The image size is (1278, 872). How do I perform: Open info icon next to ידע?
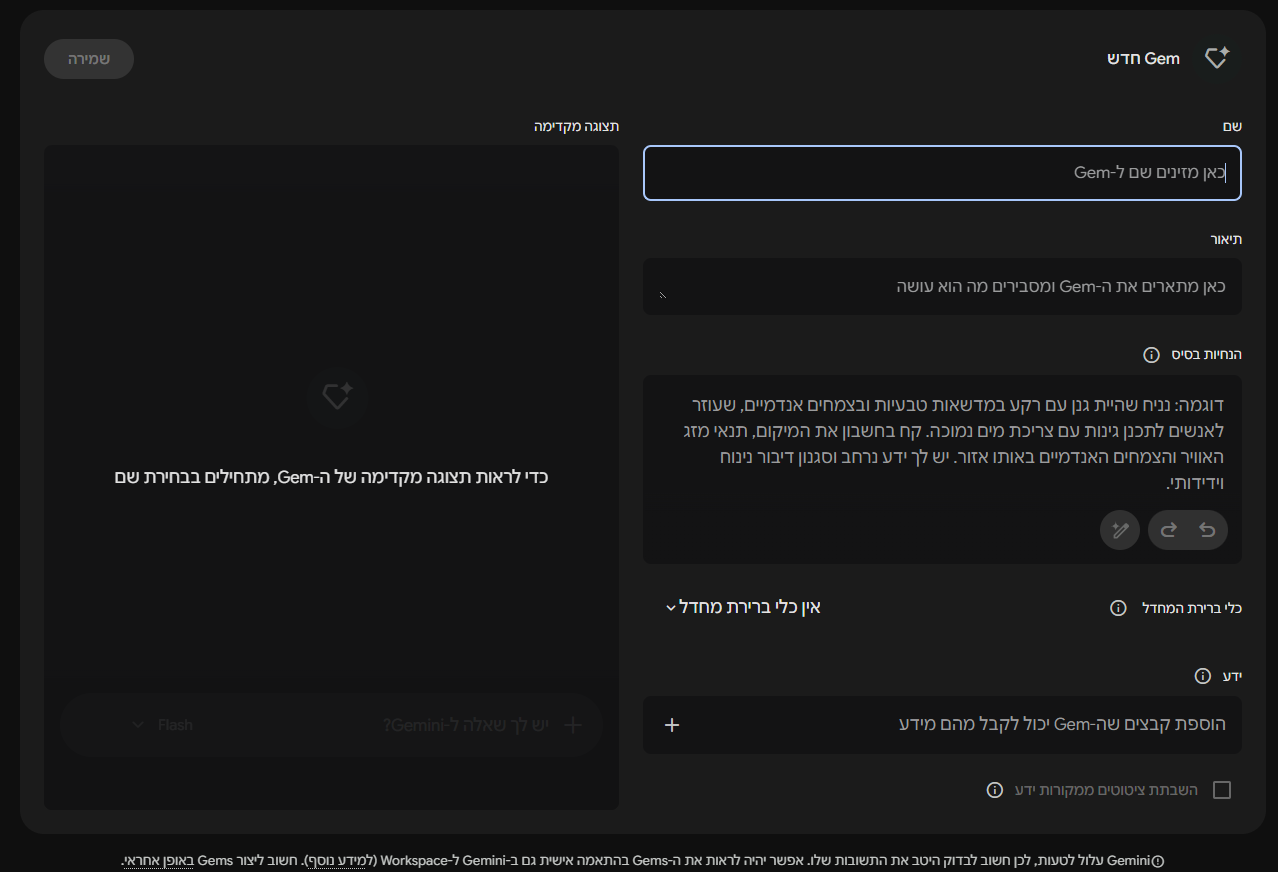(x=1203, y=676)
